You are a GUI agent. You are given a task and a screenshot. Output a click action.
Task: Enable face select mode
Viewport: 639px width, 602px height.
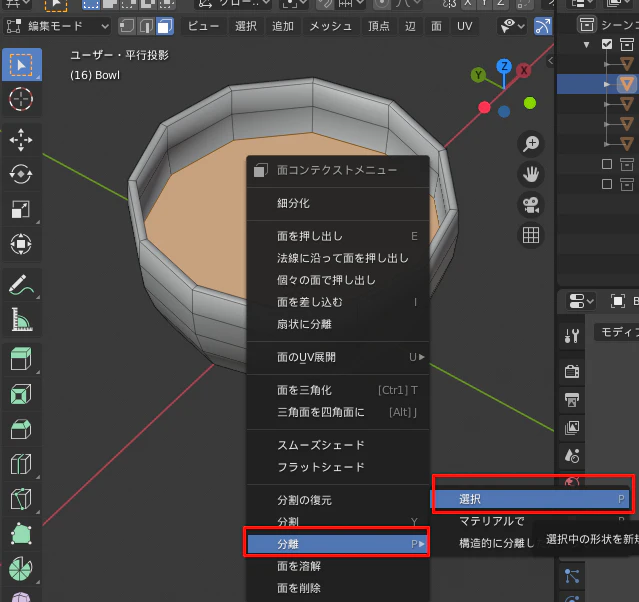165,26
